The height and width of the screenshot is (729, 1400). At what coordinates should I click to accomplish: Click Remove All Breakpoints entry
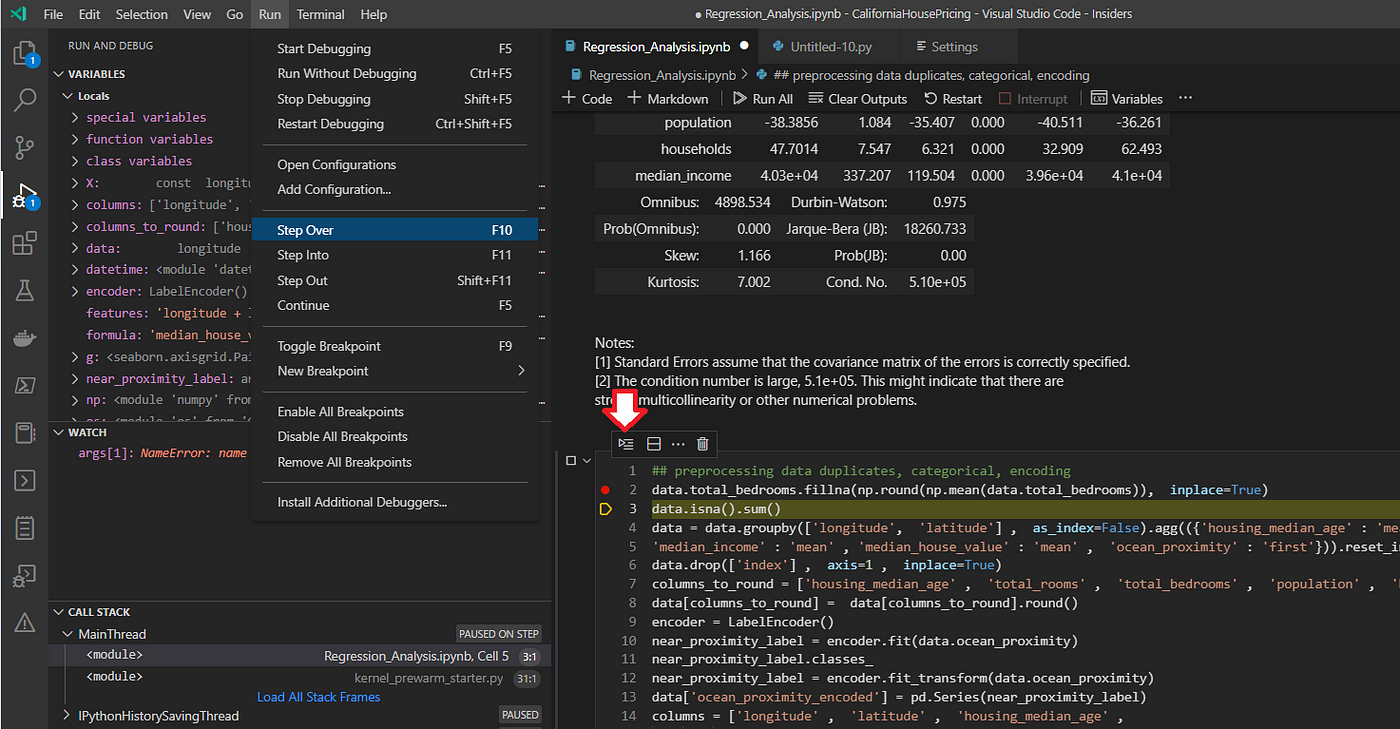pos(395,462)
